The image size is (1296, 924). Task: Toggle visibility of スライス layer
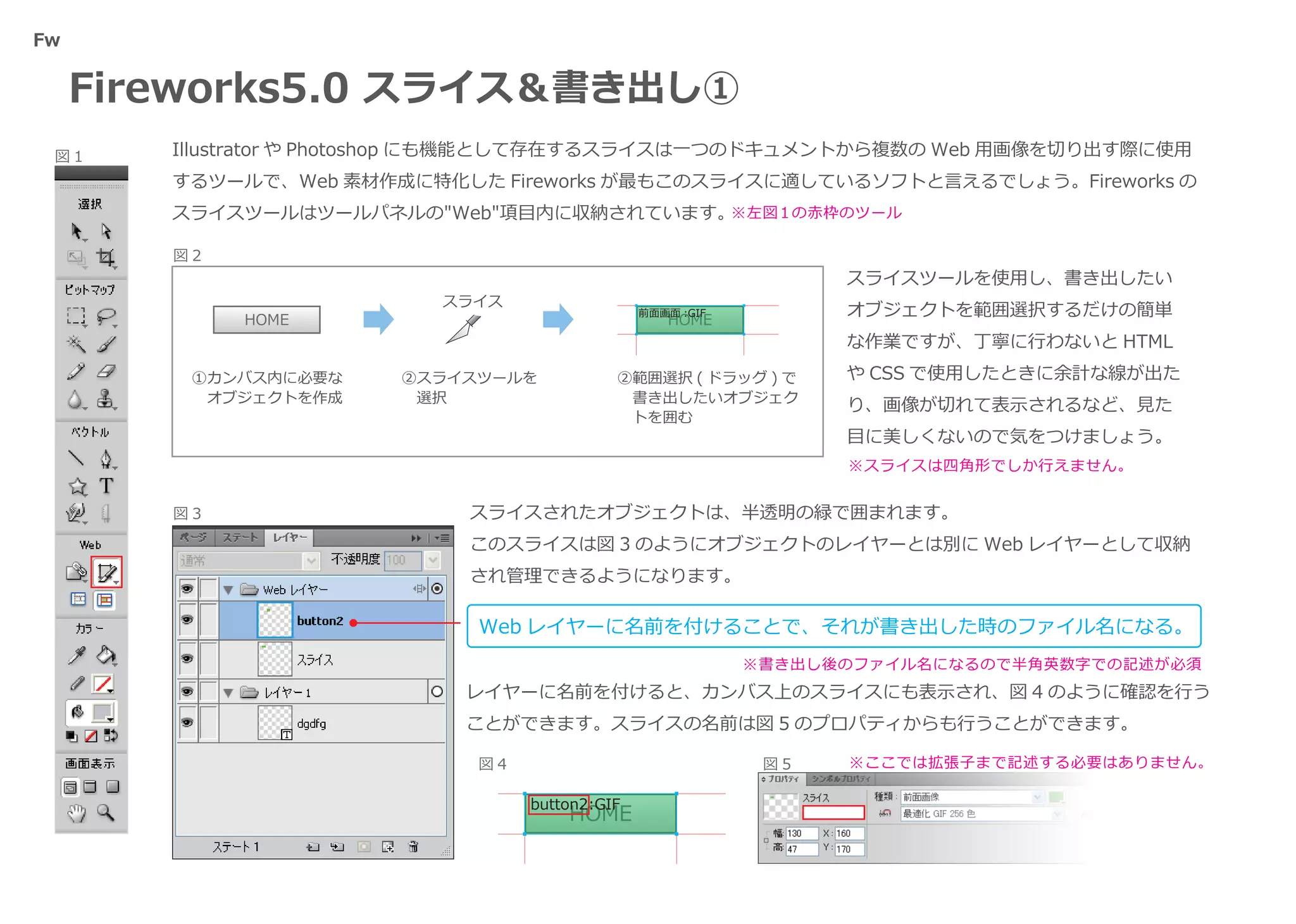(x=187, y=659)
